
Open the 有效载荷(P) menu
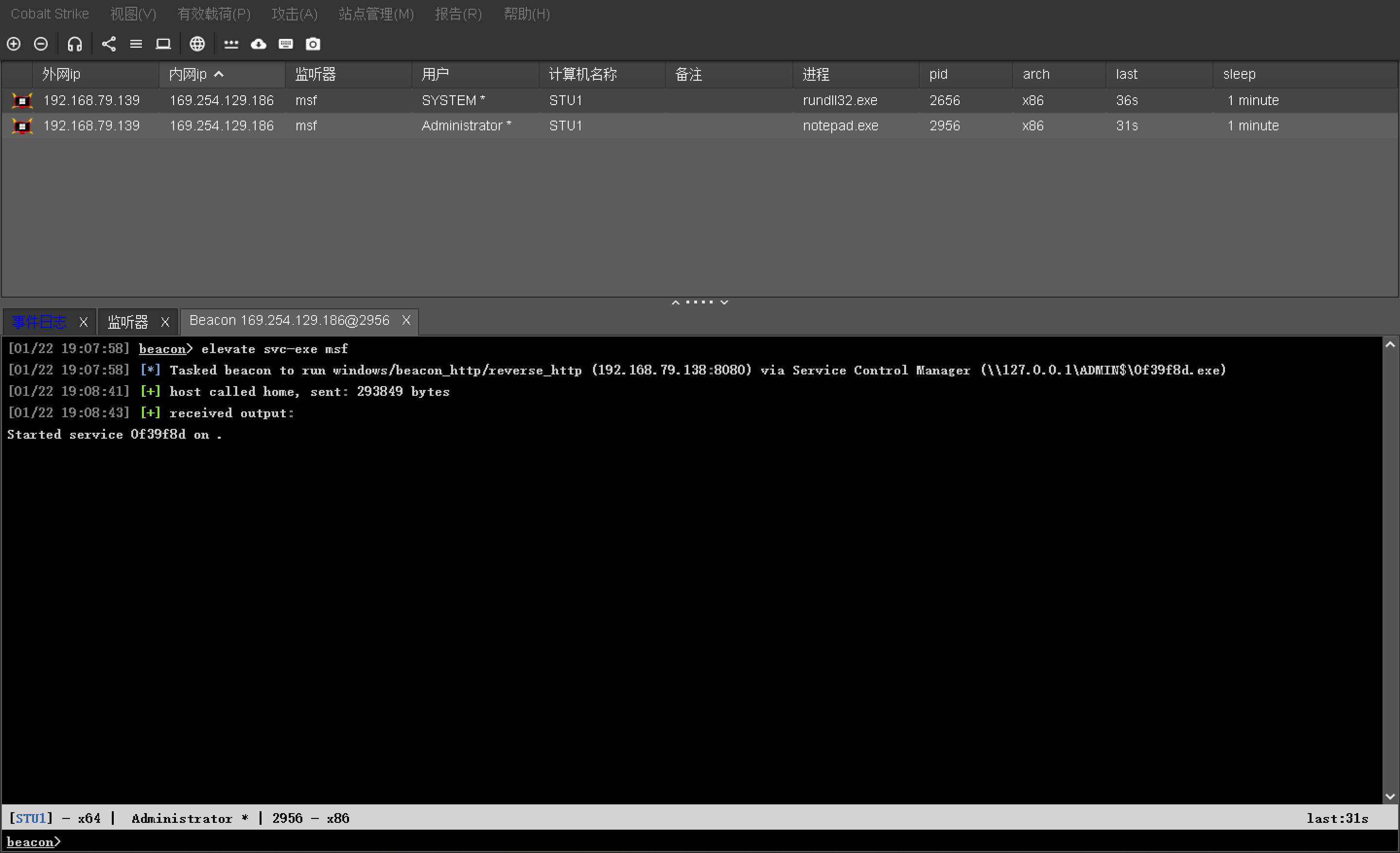(213, 14)
